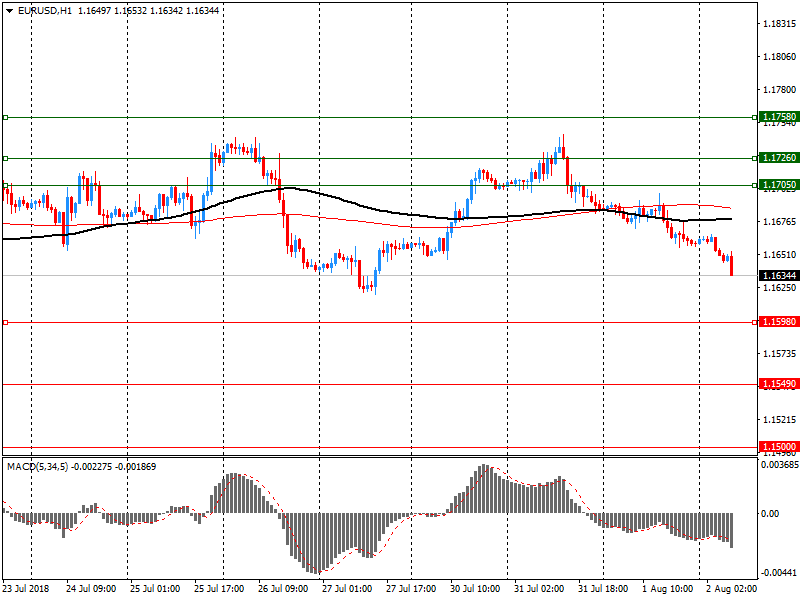Select the green 1.17580 price label

(778, 117)
